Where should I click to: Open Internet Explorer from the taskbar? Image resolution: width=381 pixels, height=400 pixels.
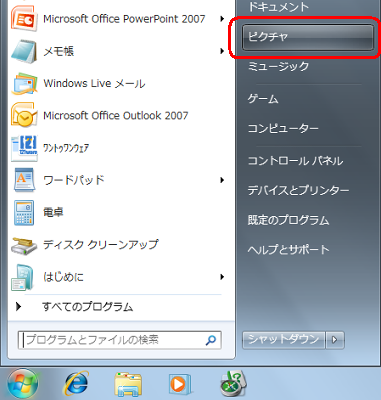point(76,384)
